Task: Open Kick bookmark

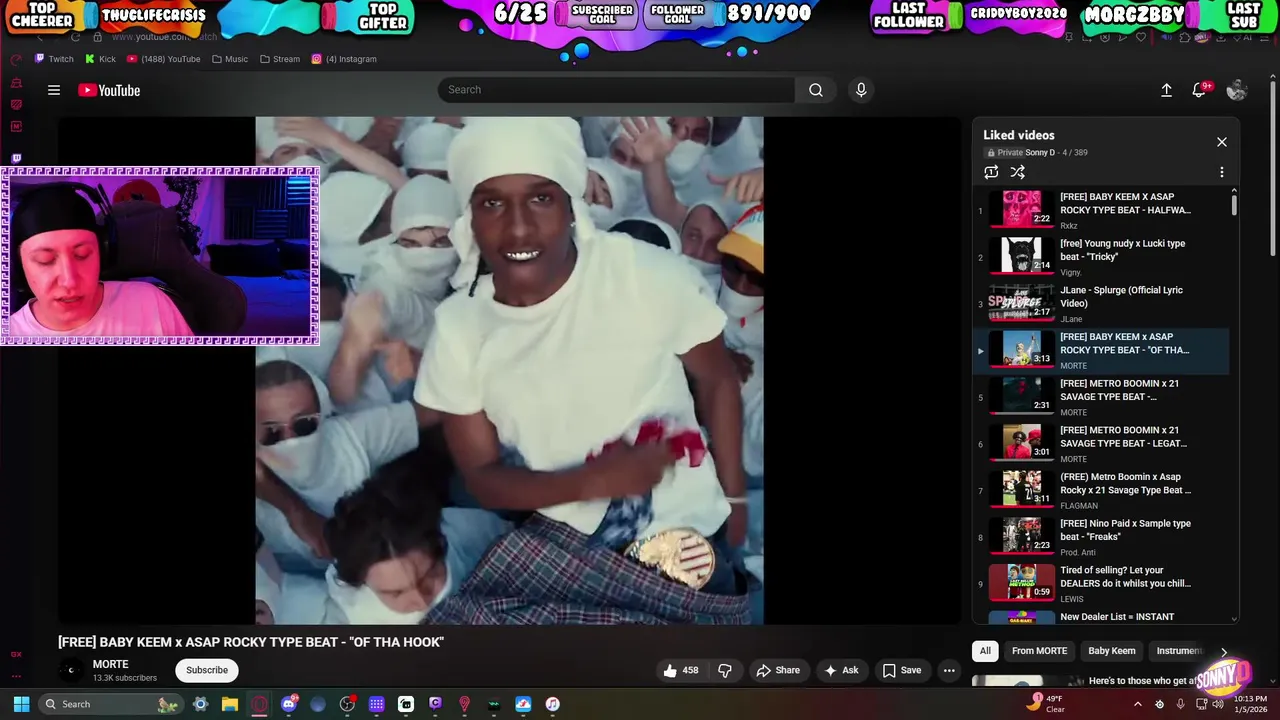Action: pyautogui.click(x=101, y=59)
